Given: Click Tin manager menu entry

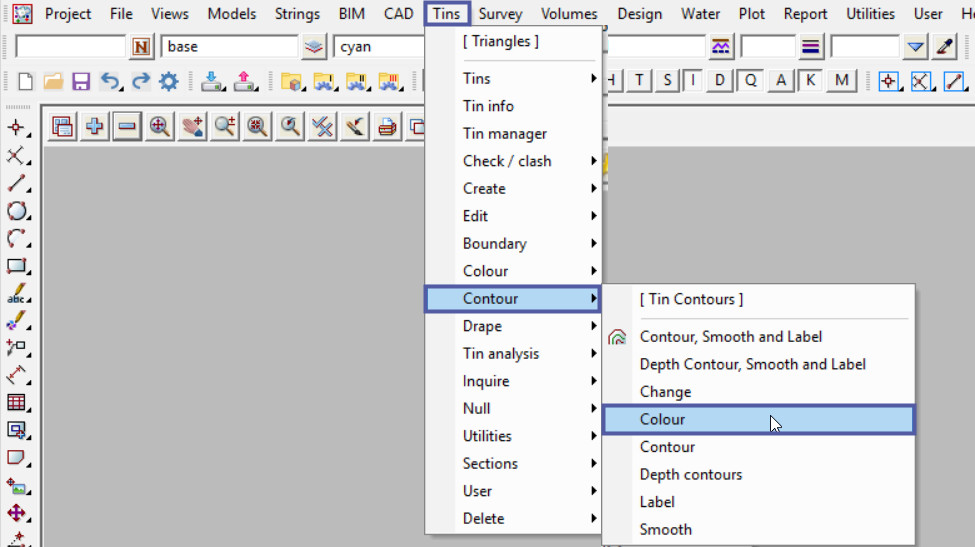Looking at the screenshot, I should (x=504, y=134).
